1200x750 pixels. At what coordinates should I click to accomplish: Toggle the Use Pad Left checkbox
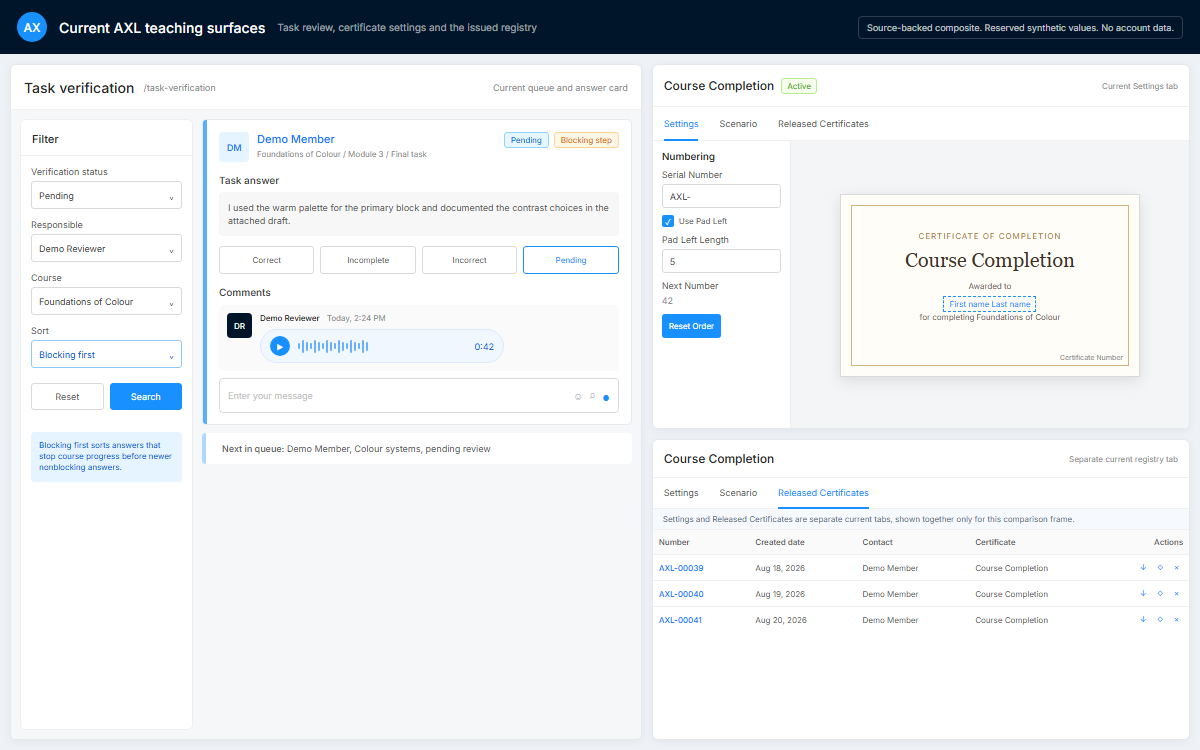pos(668,221)
